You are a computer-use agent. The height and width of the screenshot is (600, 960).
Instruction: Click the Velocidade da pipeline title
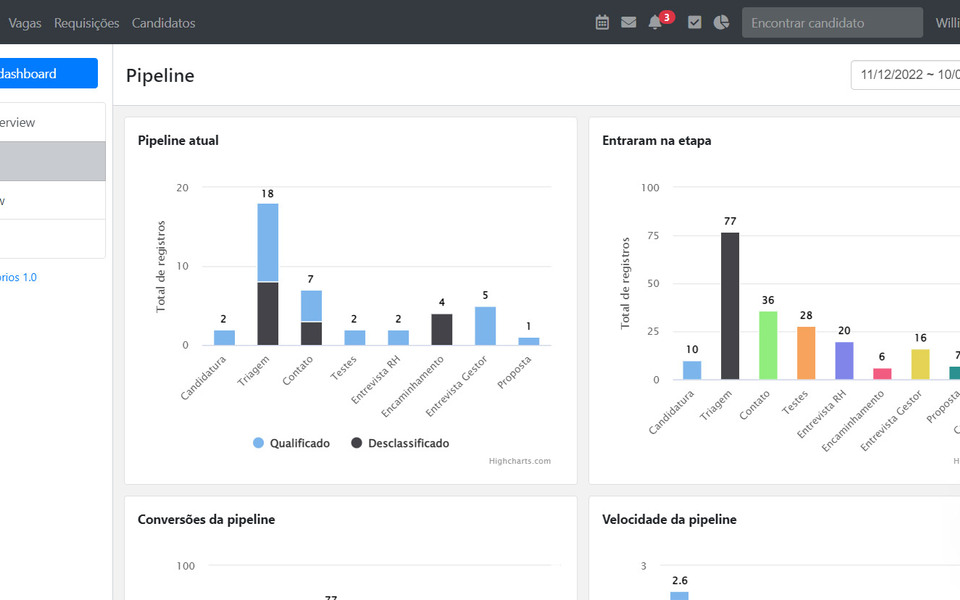669,519
